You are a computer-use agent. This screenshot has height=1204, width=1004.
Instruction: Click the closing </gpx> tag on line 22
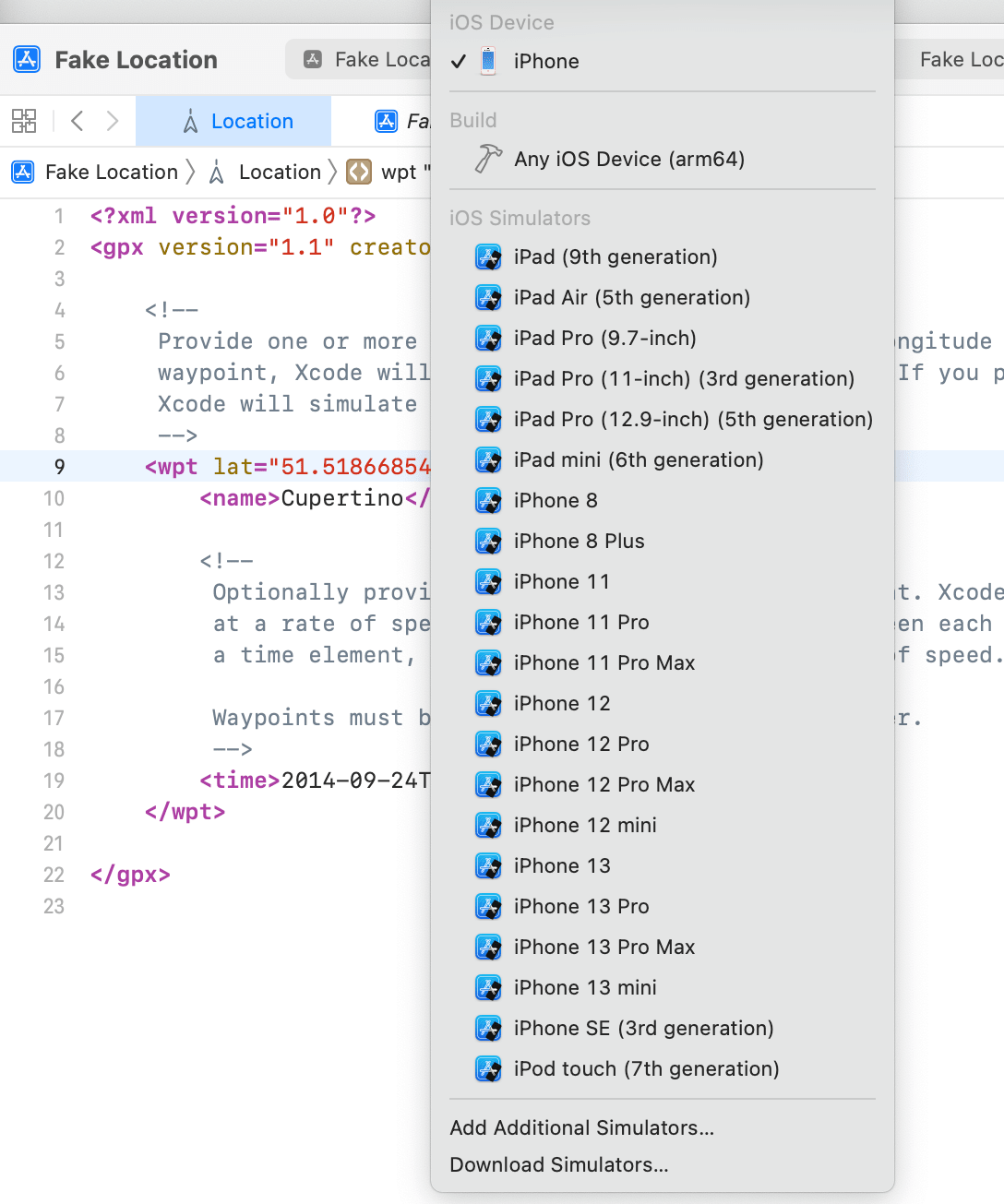pos(130,875)
